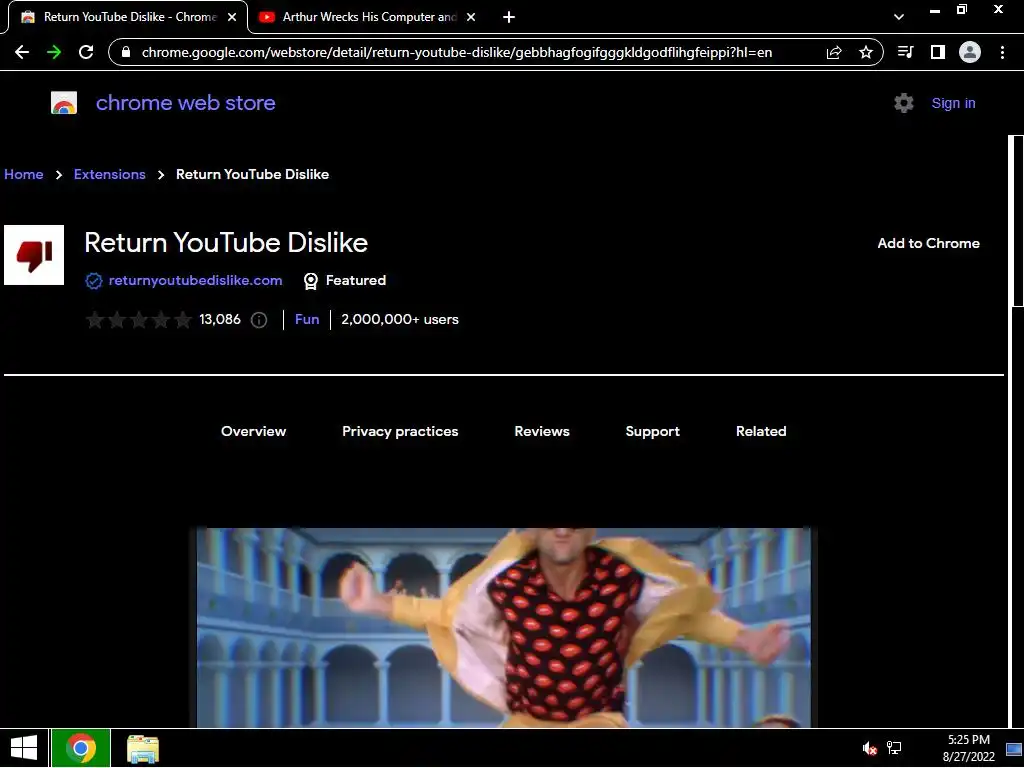Open the Support tab
The width and height of the screenshot is (1024, 768).
(652, 432)
